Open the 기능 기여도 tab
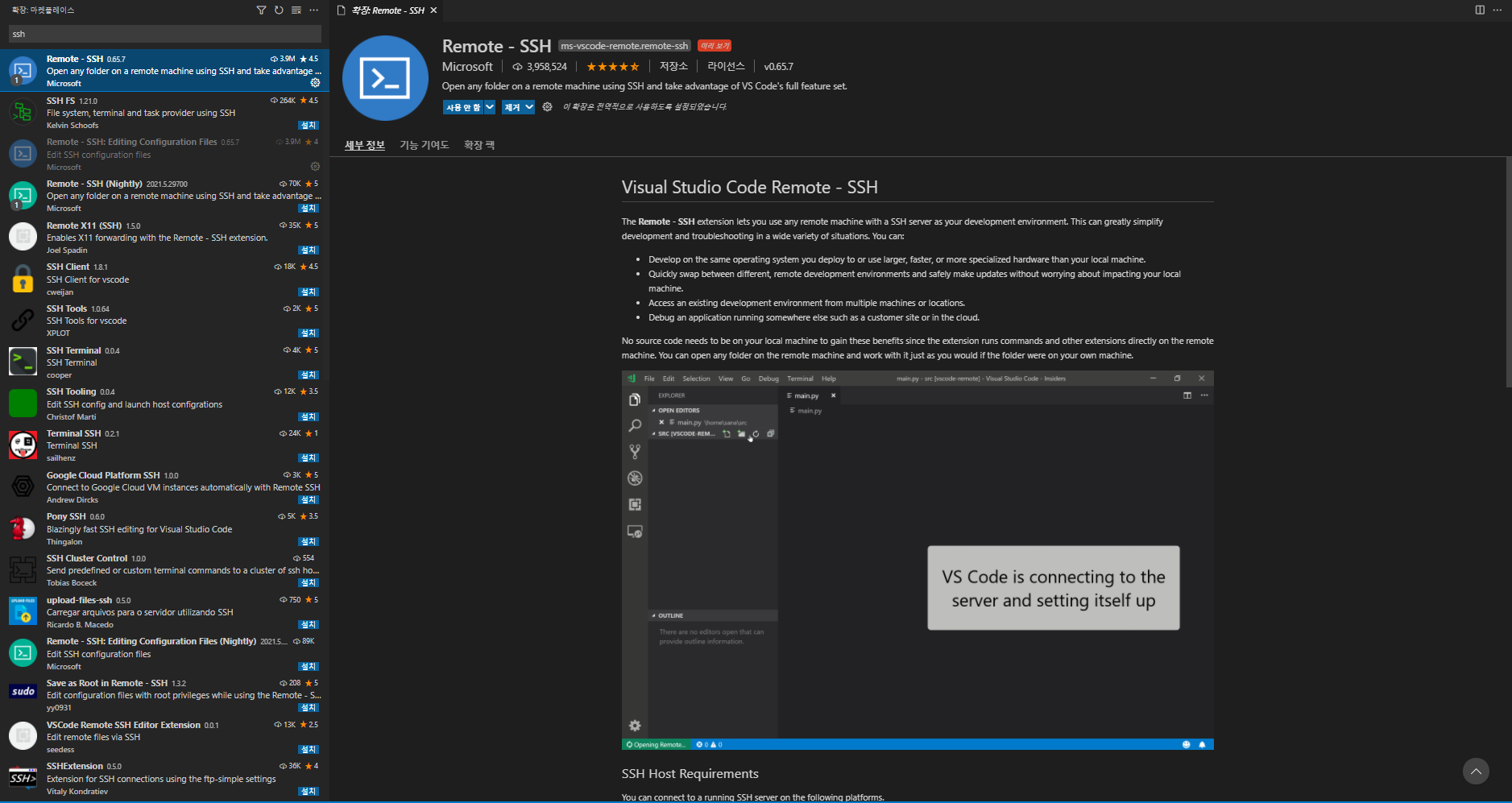The width and height of the screenshot is (1512, 803). tap(425, 145)
